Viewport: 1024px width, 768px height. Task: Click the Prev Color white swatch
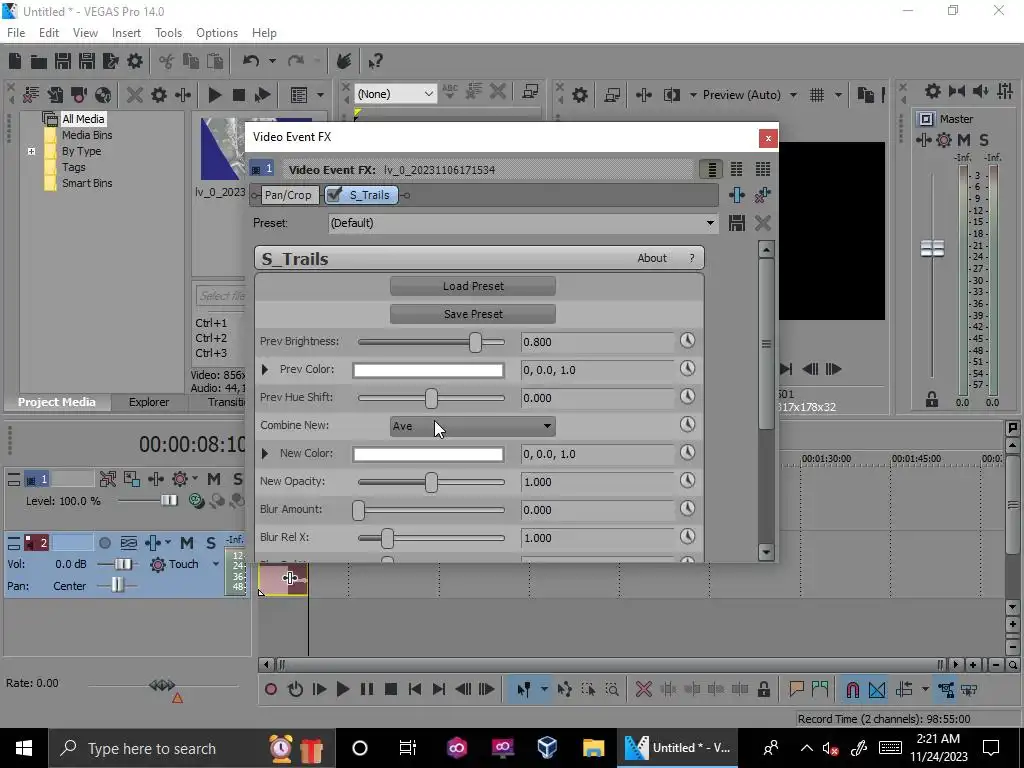click(x=428, y=370)
